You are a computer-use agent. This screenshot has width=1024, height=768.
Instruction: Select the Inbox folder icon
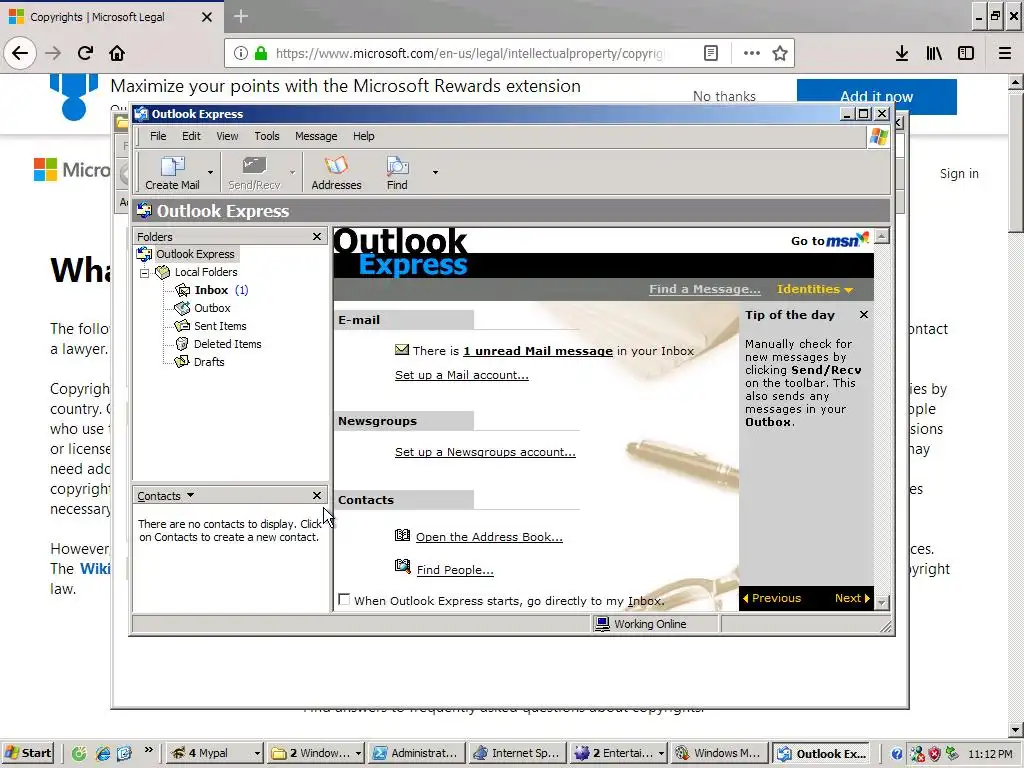(x=183, y=290)
